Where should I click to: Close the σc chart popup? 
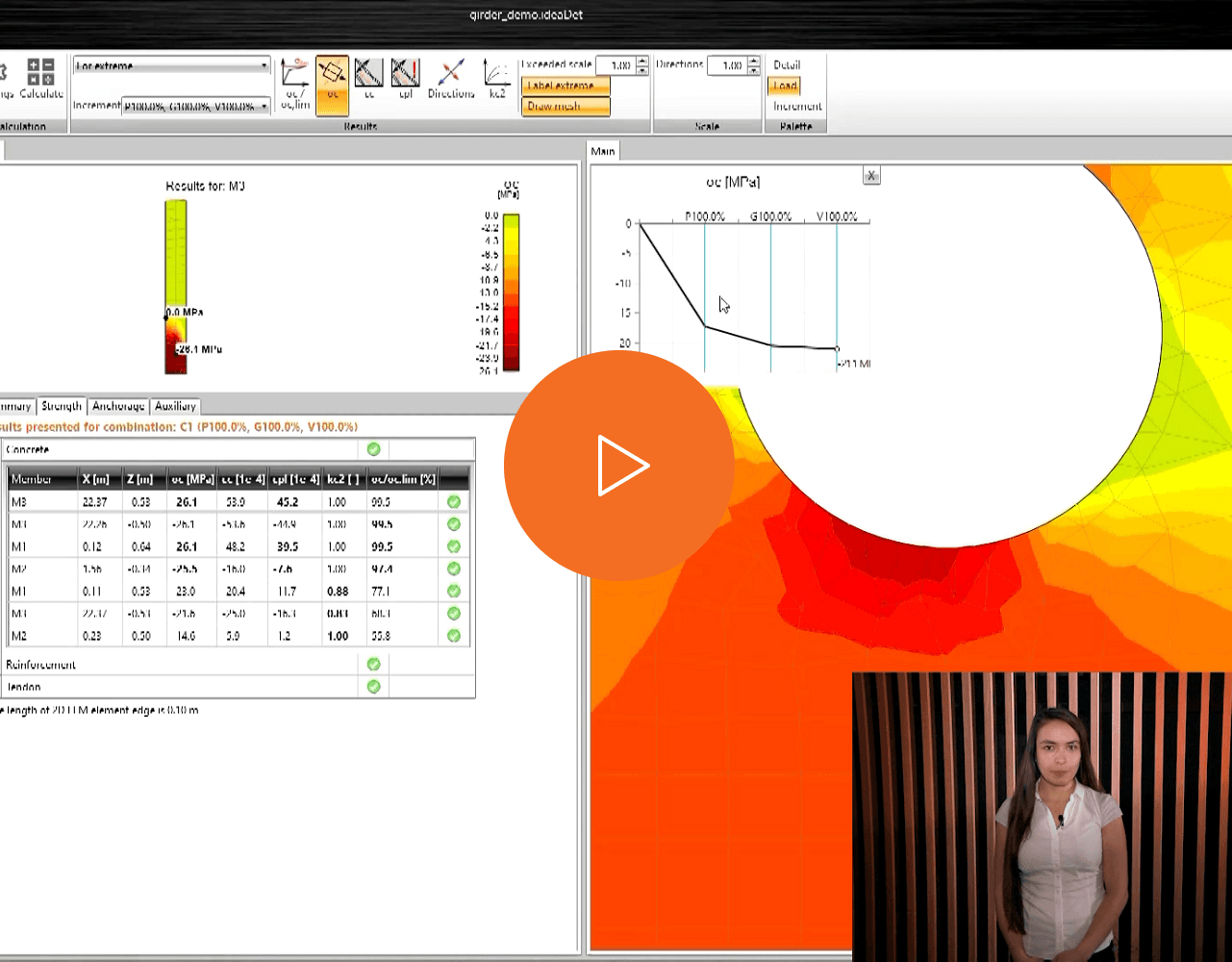tap(871, 176)
